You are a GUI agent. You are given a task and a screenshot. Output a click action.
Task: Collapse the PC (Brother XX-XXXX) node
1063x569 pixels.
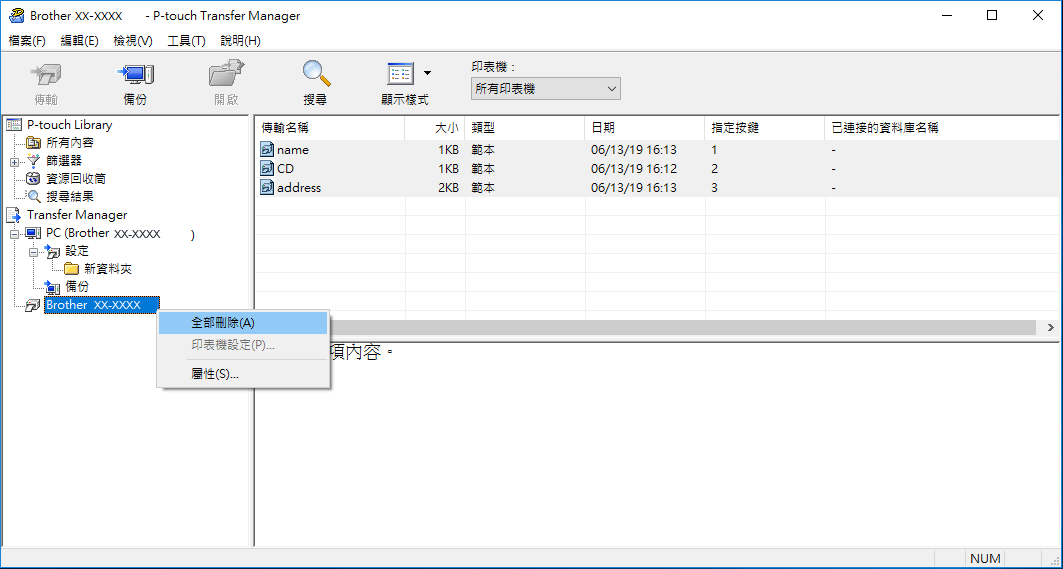click(x=14, y=234)
